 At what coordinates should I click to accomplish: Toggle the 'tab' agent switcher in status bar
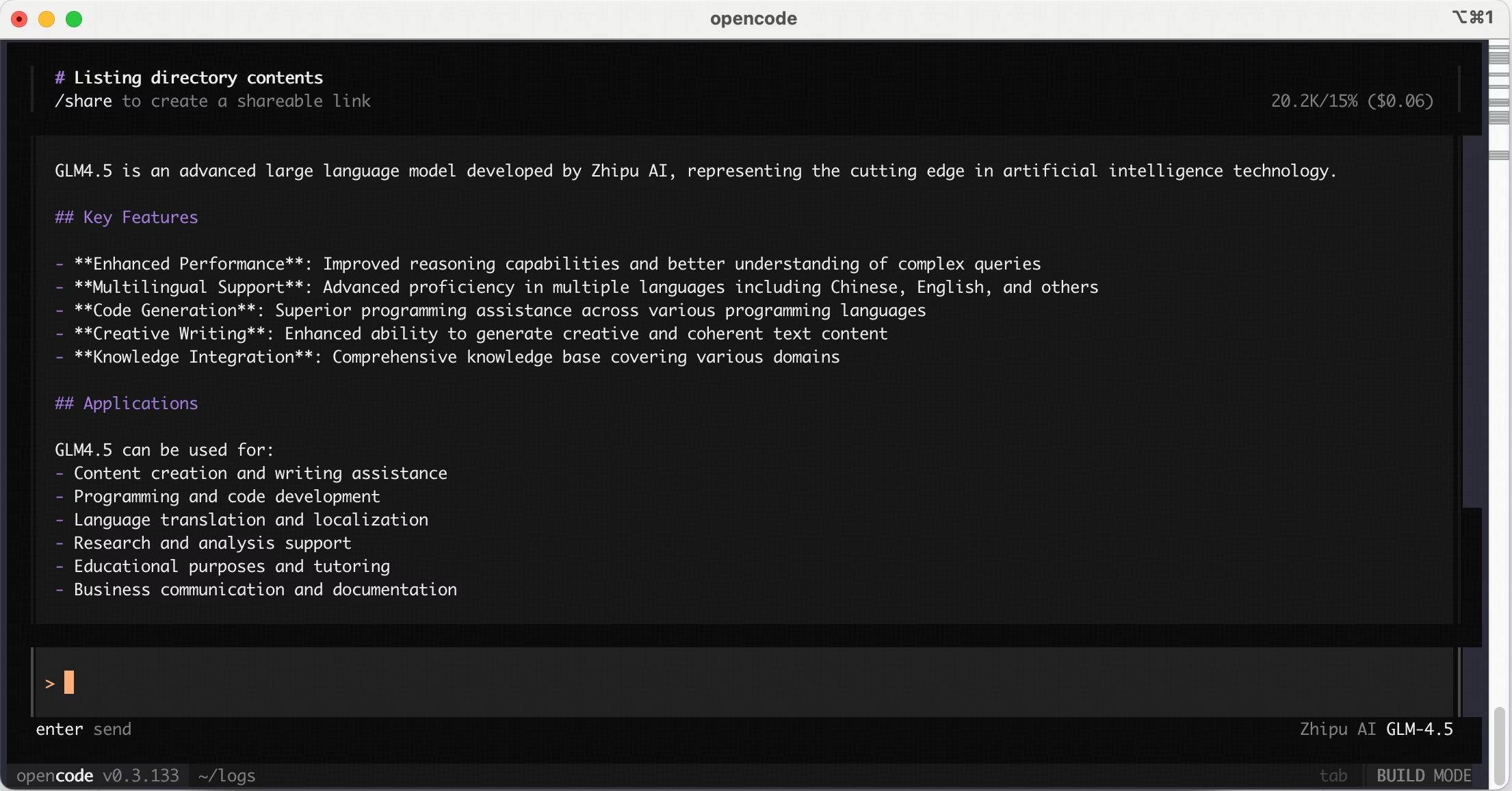(1333, 775)
